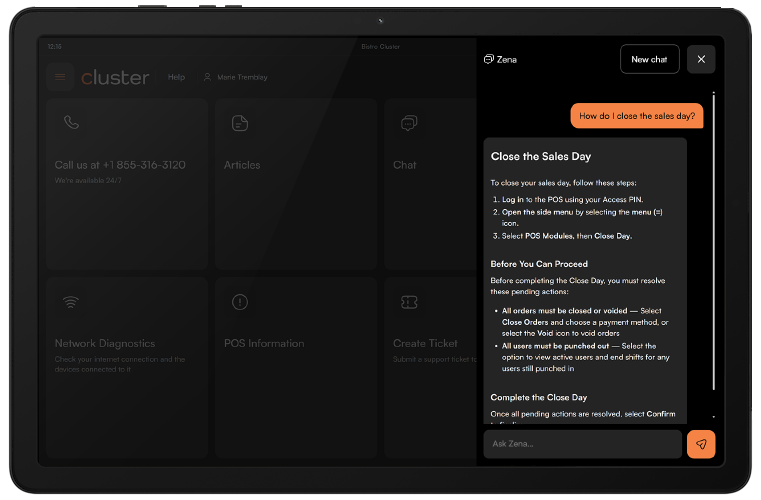Close the Zena chat panel
Image resolution: width=761 pixels, height=500 pixels.
coord(701,59)
